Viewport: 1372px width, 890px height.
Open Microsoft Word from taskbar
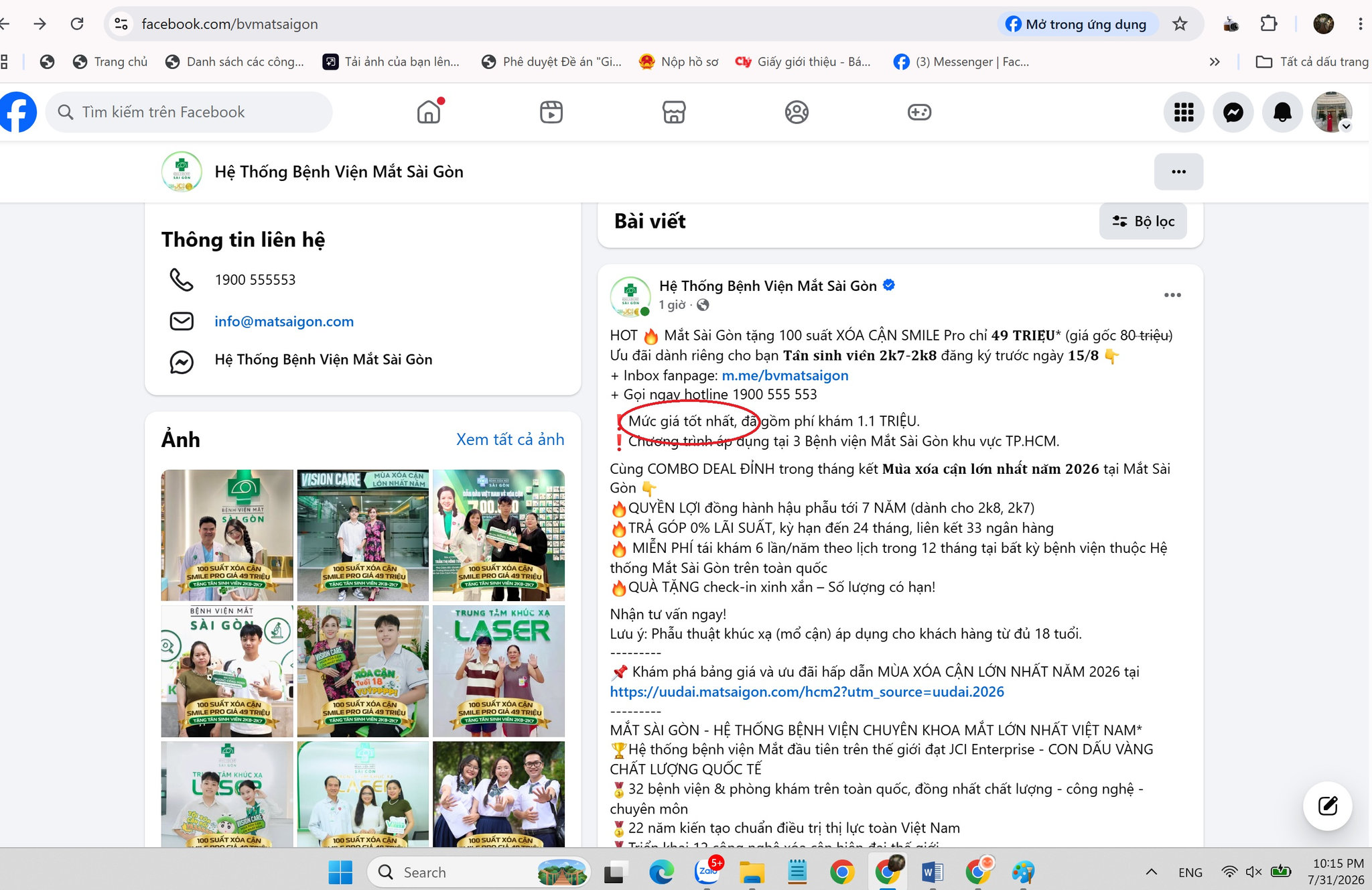tap(932, 872)
